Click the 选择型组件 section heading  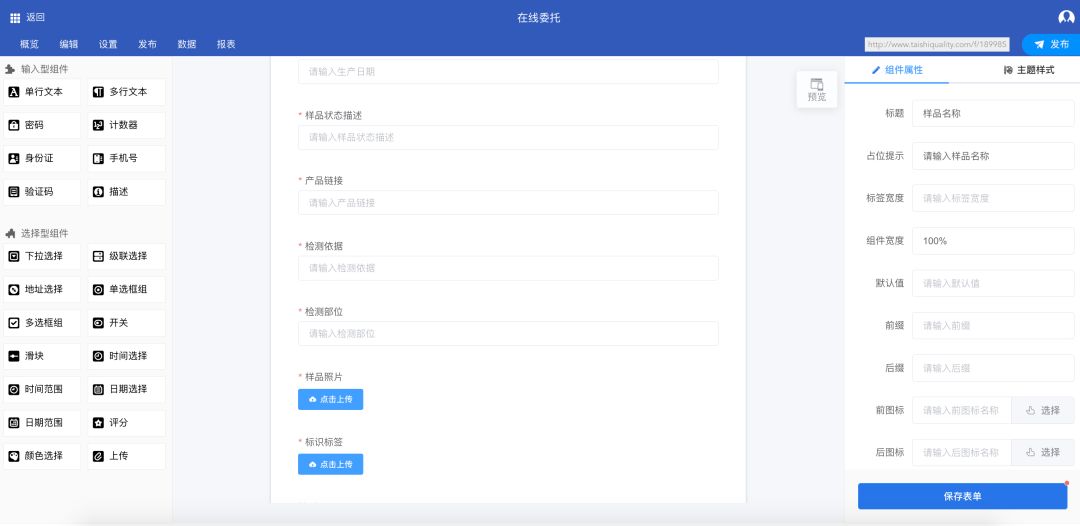point(45,233)
